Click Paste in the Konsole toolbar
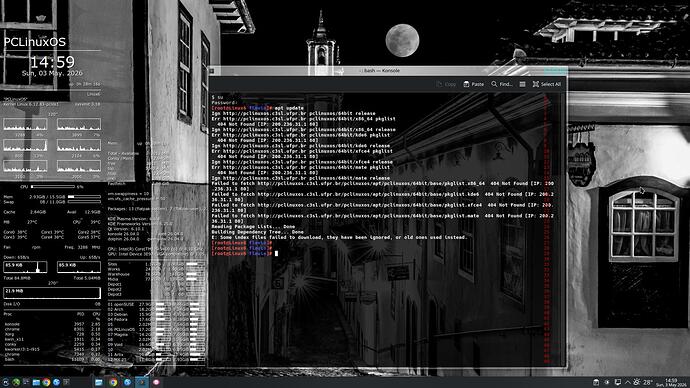Screen dimensions: 690x388 473,84
